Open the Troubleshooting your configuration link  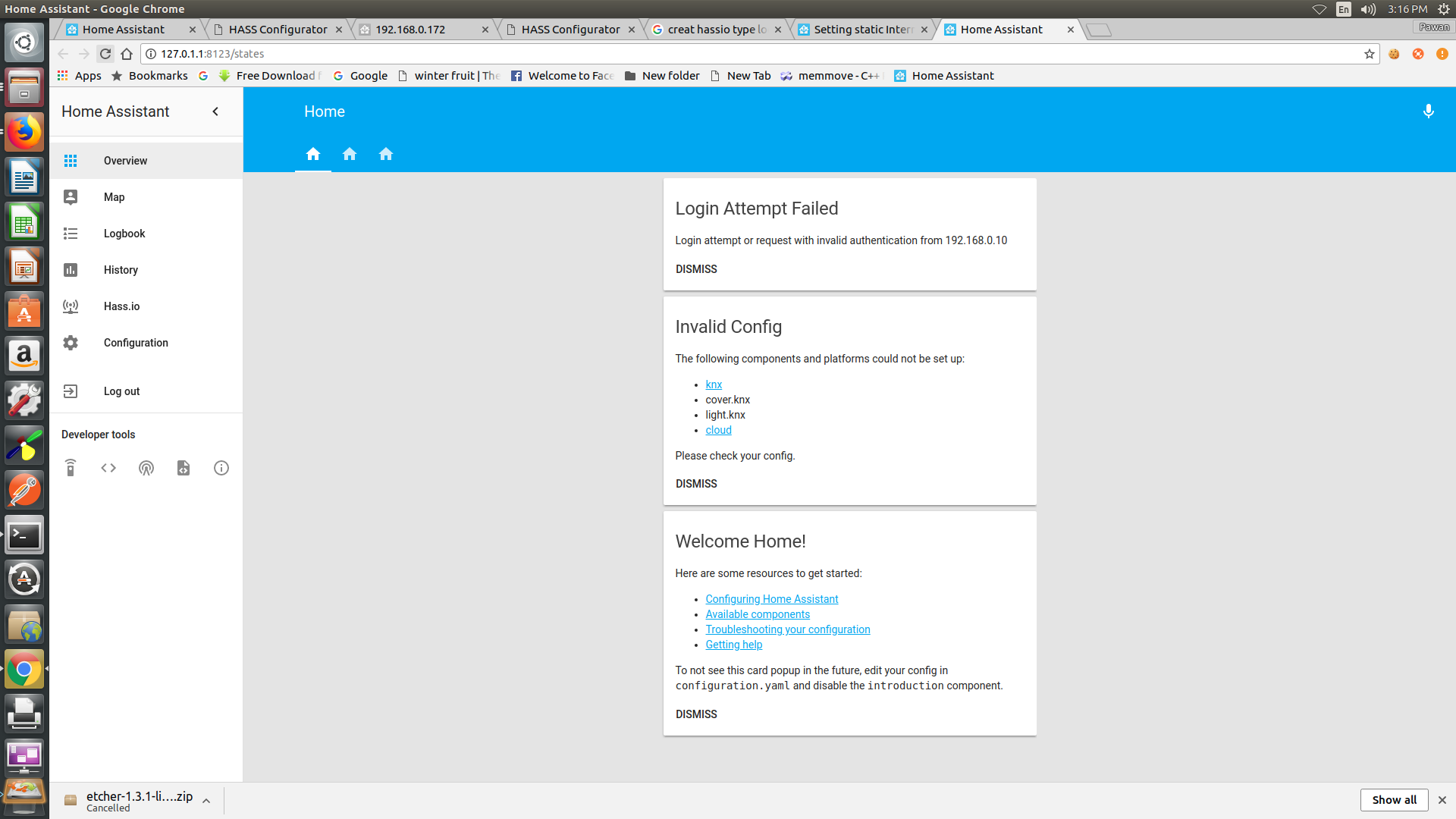pos(787,629)
